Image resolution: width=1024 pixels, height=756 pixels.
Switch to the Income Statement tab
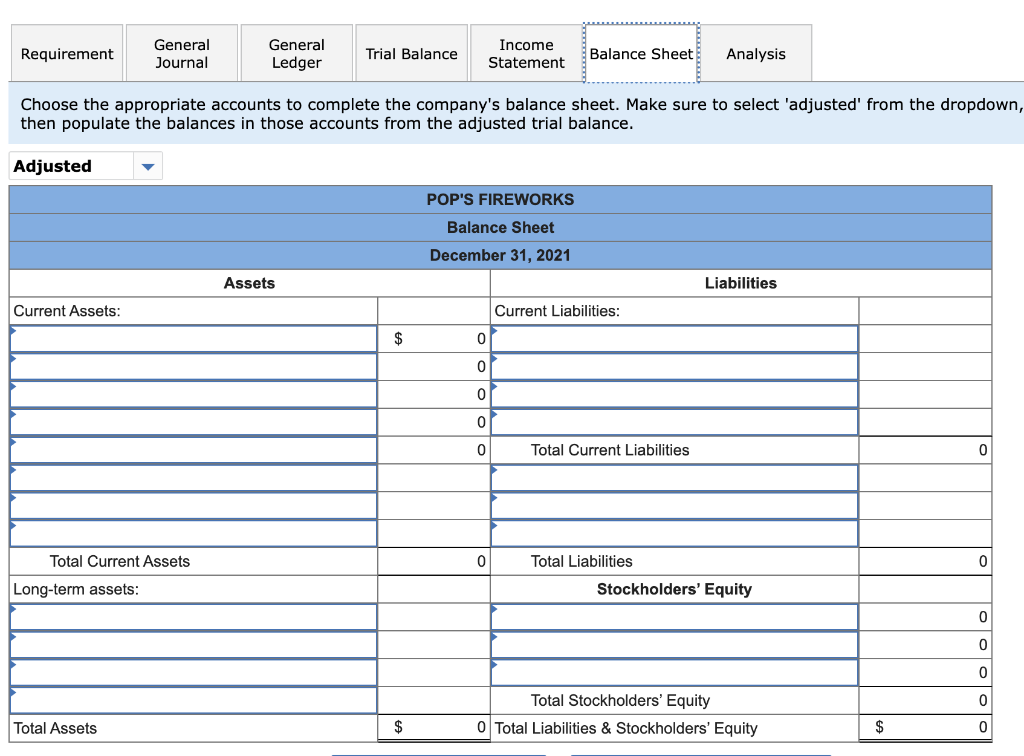[525, 53]
